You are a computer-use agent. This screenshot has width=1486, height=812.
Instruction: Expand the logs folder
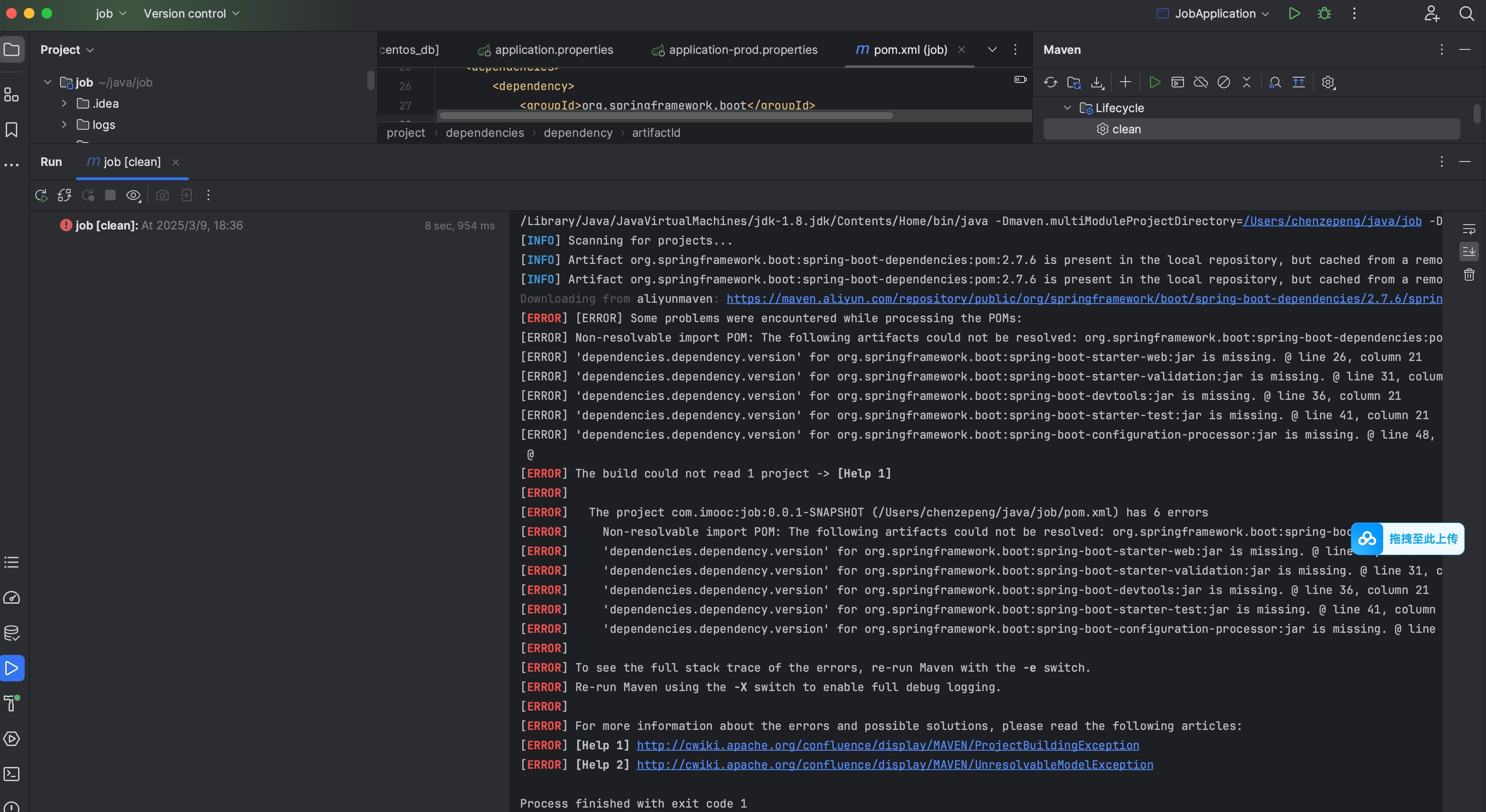click(64, 124)
